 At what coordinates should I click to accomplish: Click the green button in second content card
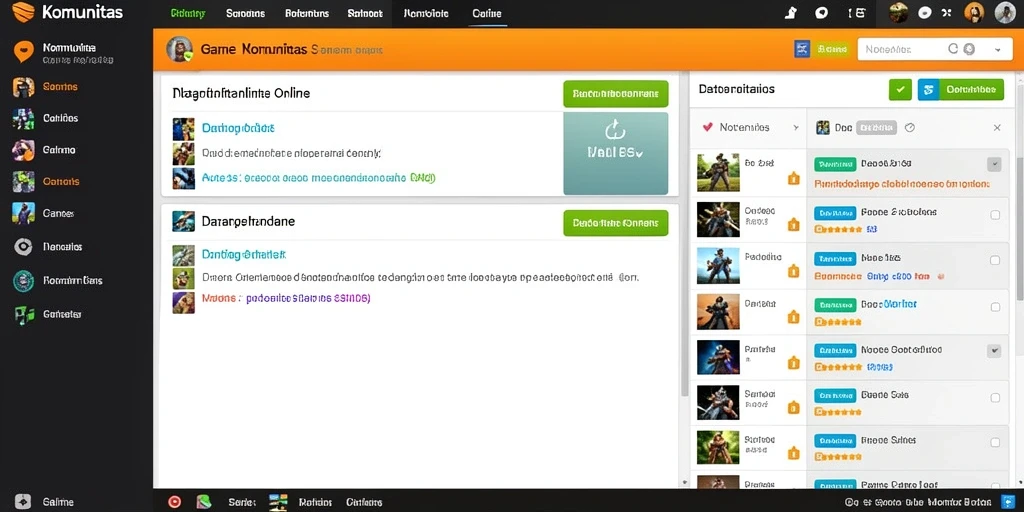coord(615,223)
